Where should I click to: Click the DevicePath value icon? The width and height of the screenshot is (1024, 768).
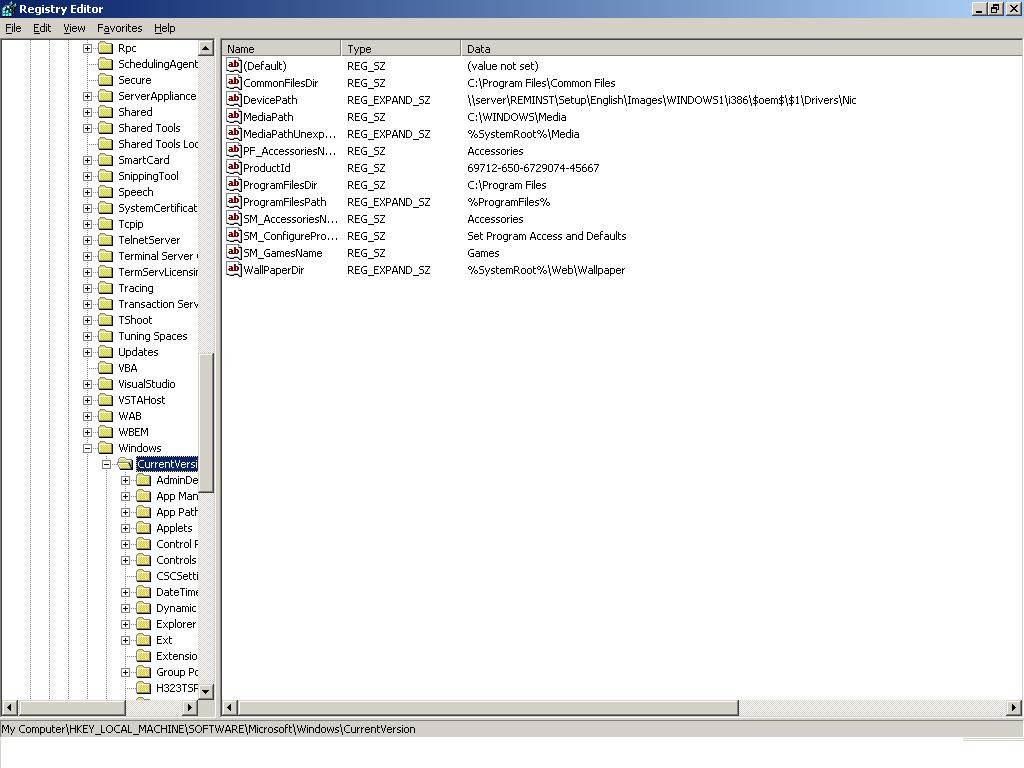click(234, 99)
